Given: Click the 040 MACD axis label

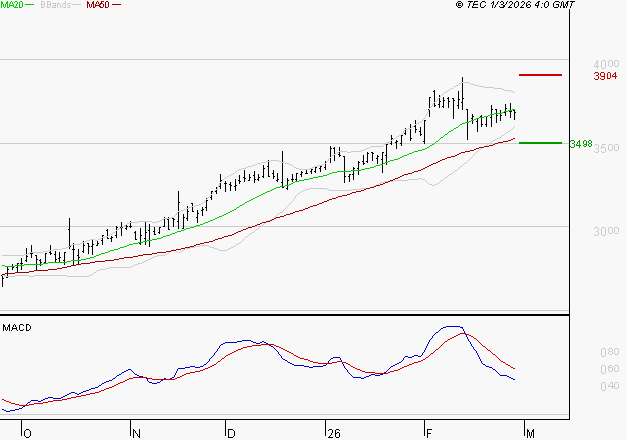Looking at the screenshot, I should (610, 386).
